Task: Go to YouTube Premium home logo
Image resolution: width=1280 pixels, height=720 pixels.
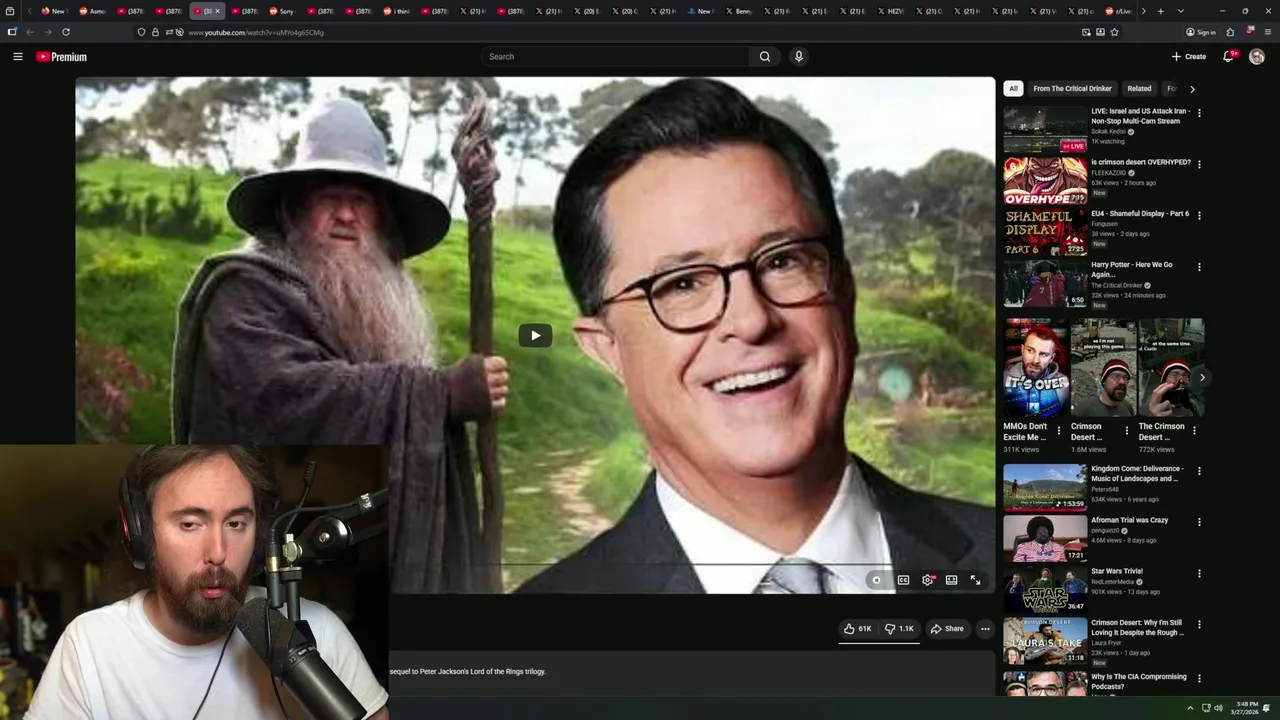Action: tap(61, 57)
